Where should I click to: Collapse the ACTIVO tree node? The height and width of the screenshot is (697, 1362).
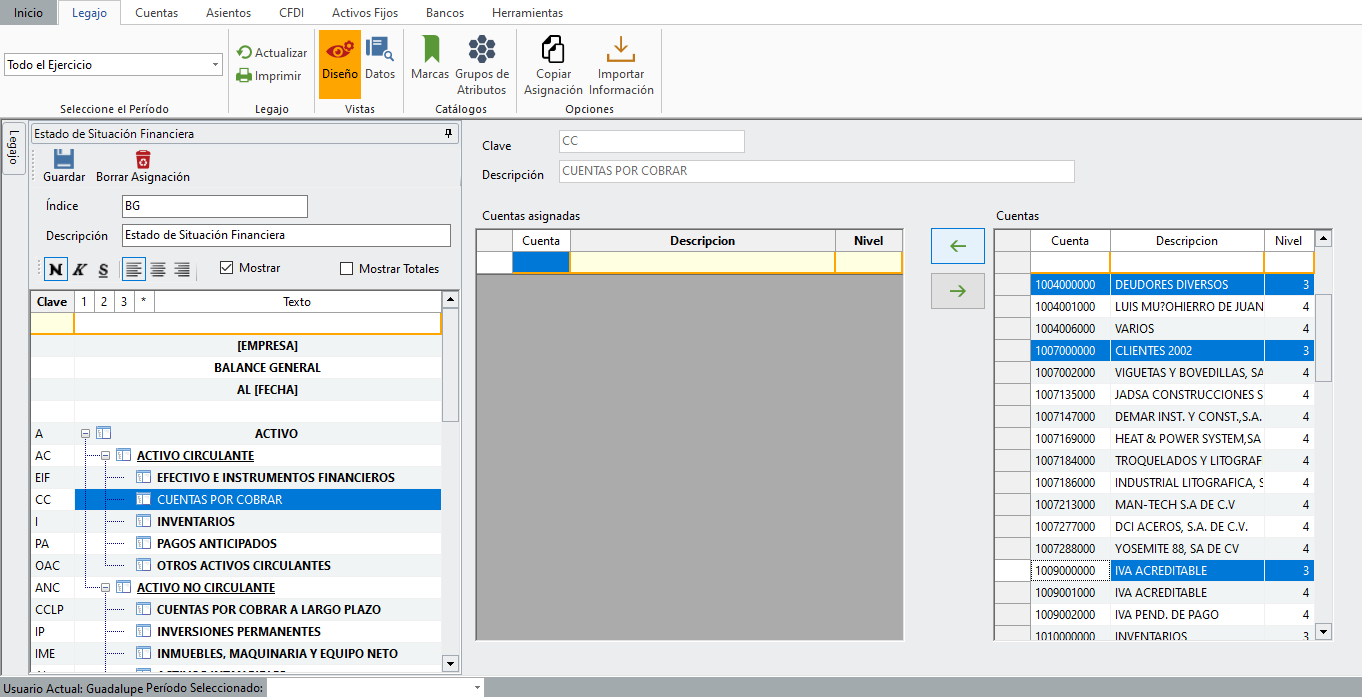(86, 434)
